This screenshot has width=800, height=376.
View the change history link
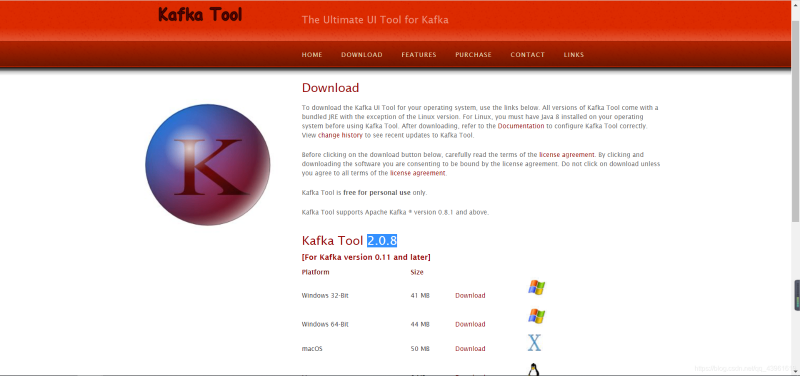[x=340, y=135]
